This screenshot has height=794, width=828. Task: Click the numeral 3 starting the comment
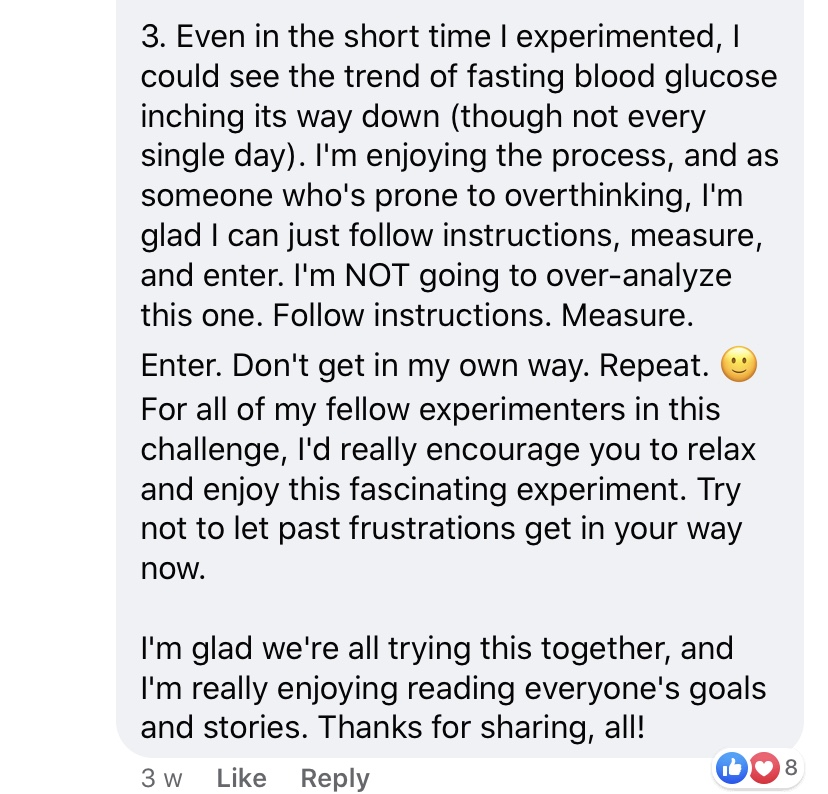(x=154, y=37)
